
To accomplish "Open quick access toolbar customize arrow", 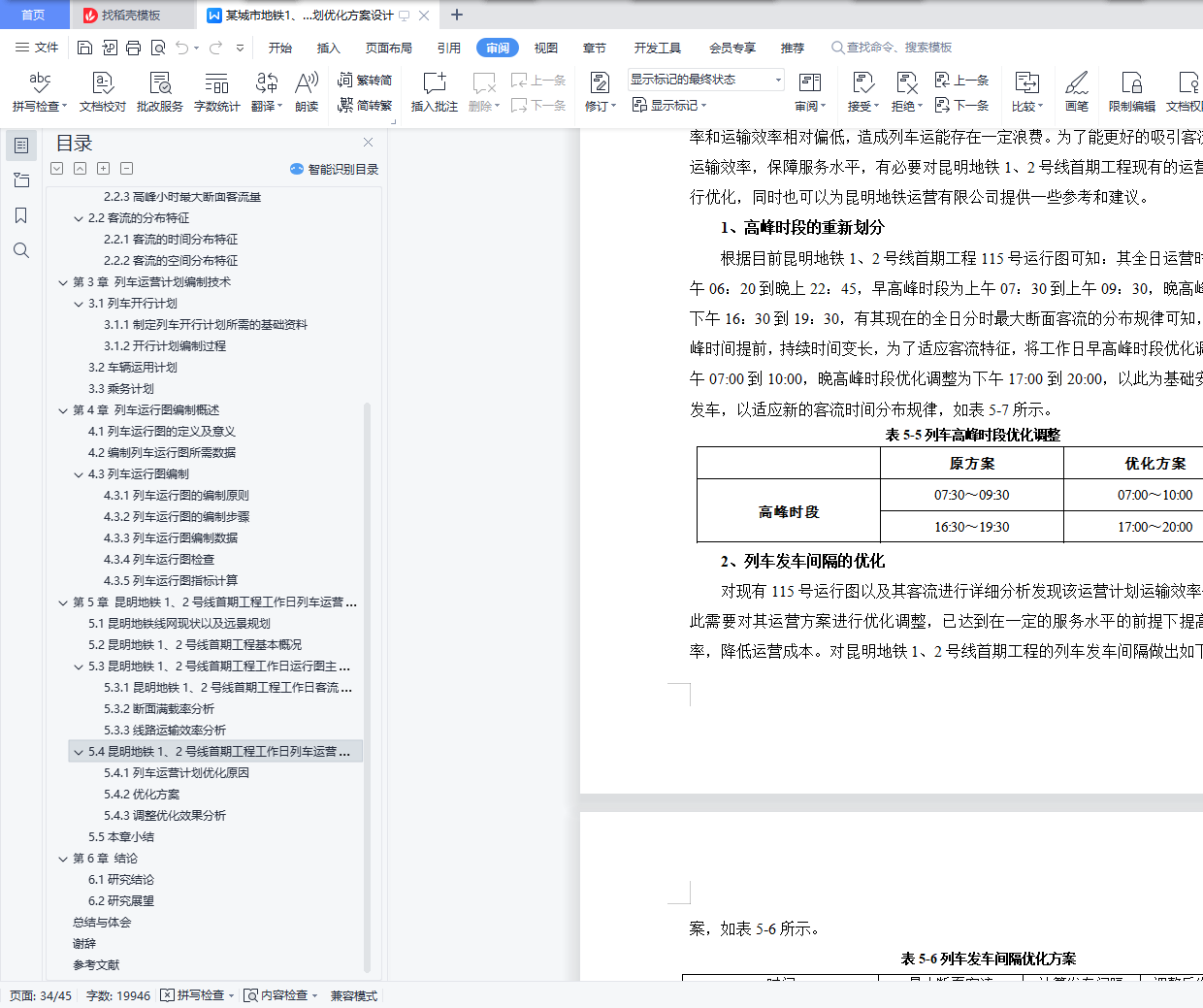I will pos(240,48).
